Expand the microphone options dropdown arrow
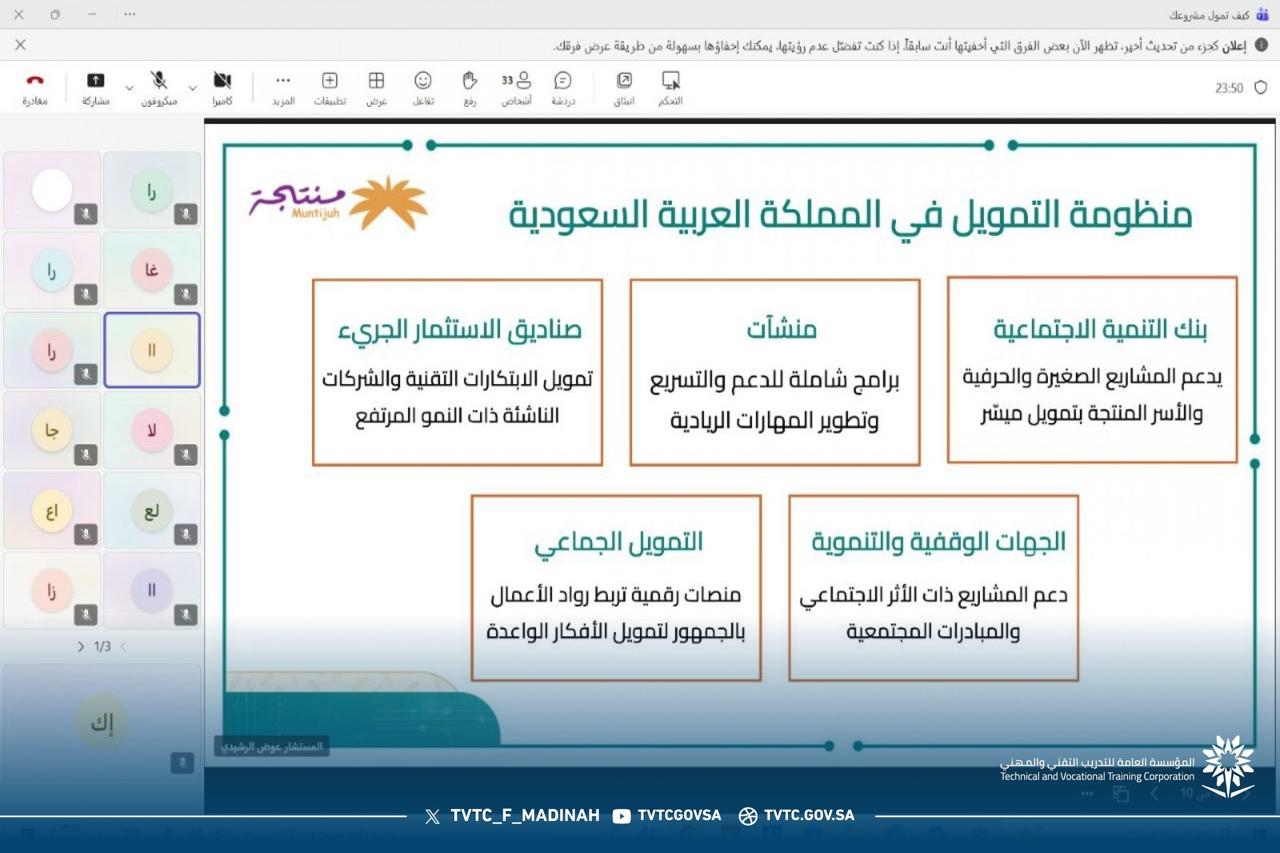1280x853 pixels. [x=129, y=89]
